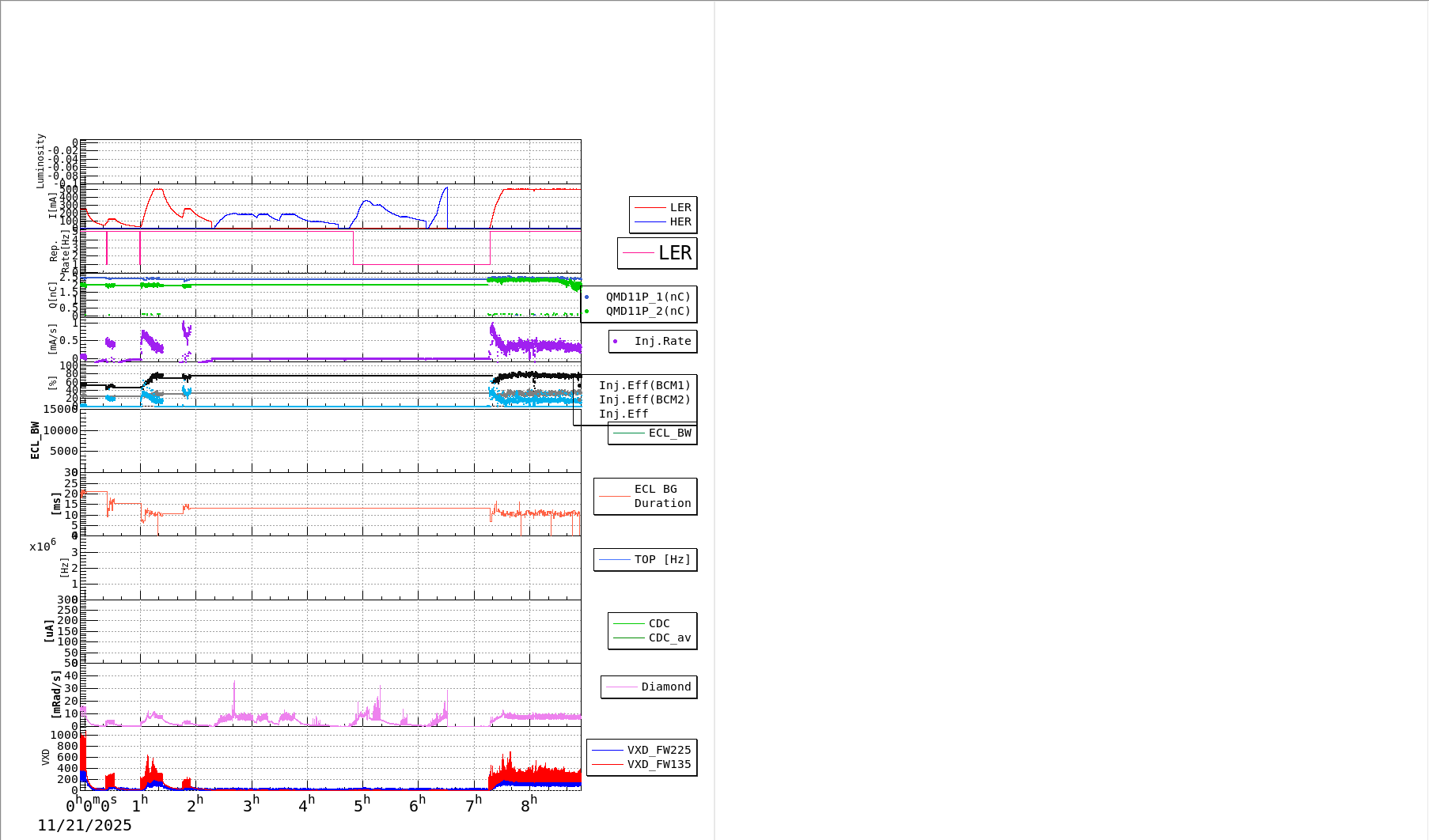
Task: Click the Luminosity y-axis title
Action: pyautogui.click(x=40, y=161)
